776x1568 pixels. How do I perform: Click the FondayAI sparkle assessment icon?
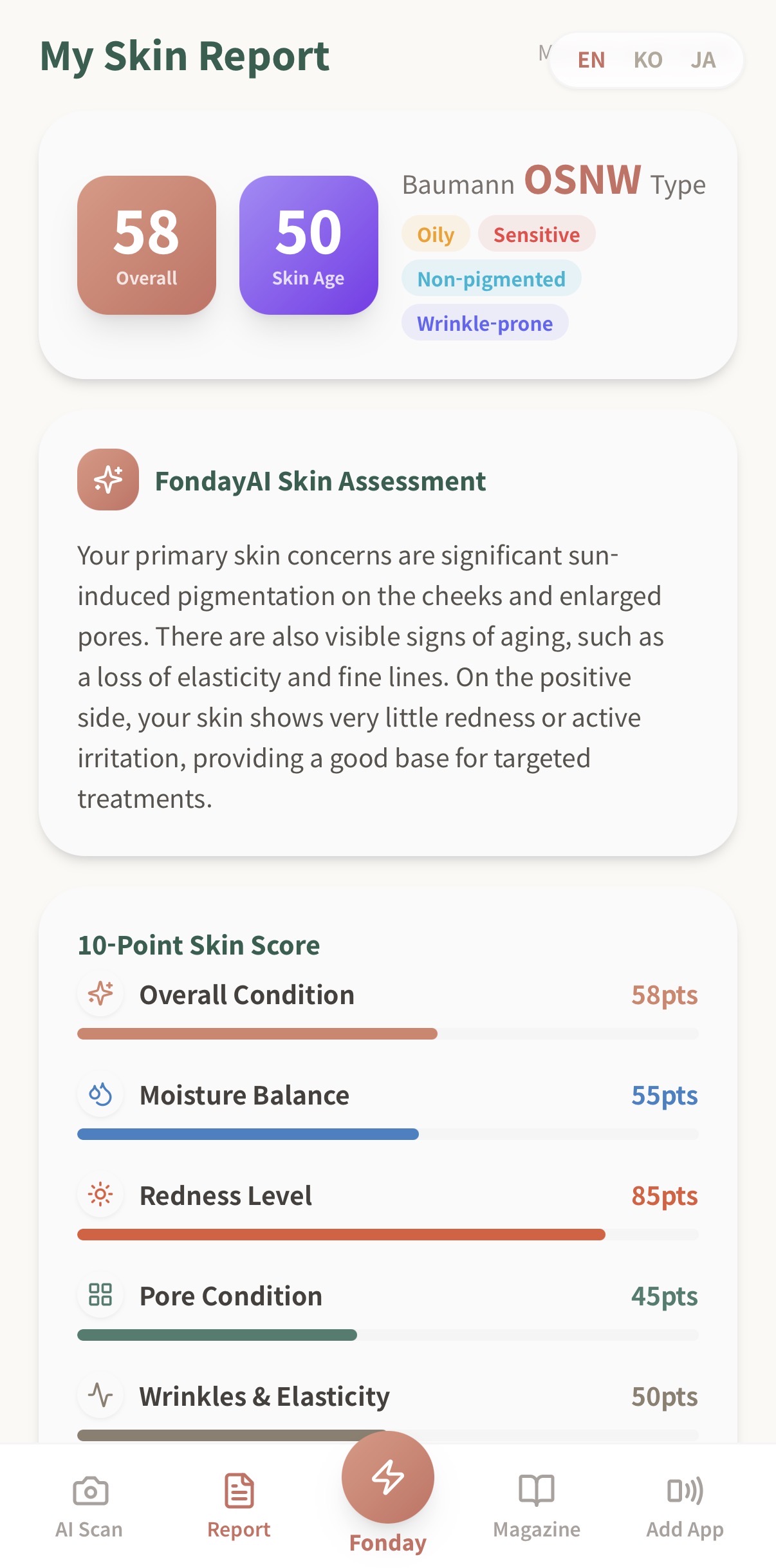point(108,480)
